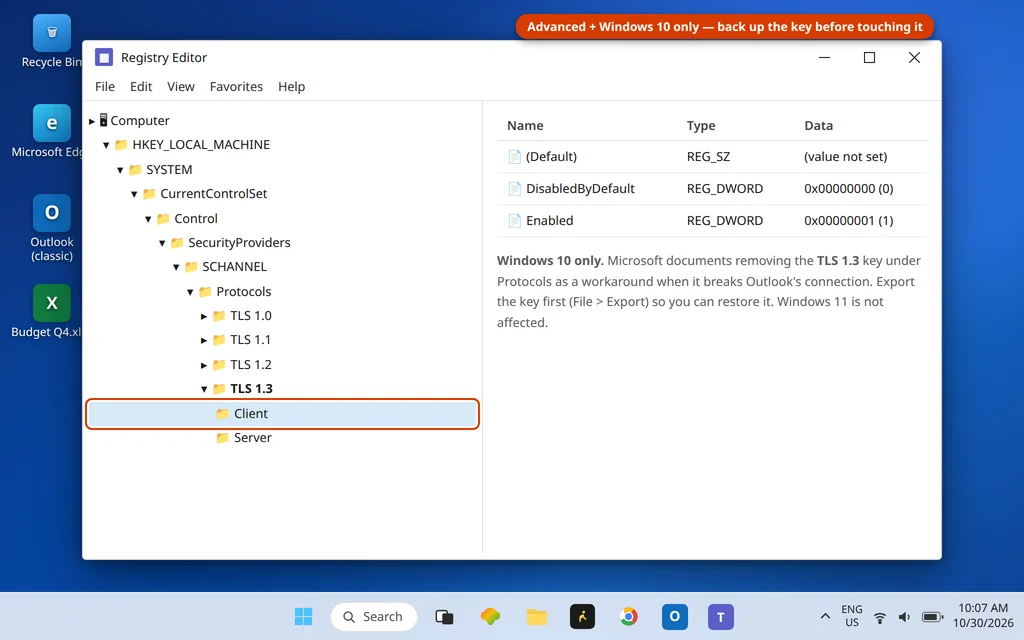Click the 0x00000001 (1) data cell
Image resolution: width=1024 pixels, height=640 pixels.
[848, 221]
